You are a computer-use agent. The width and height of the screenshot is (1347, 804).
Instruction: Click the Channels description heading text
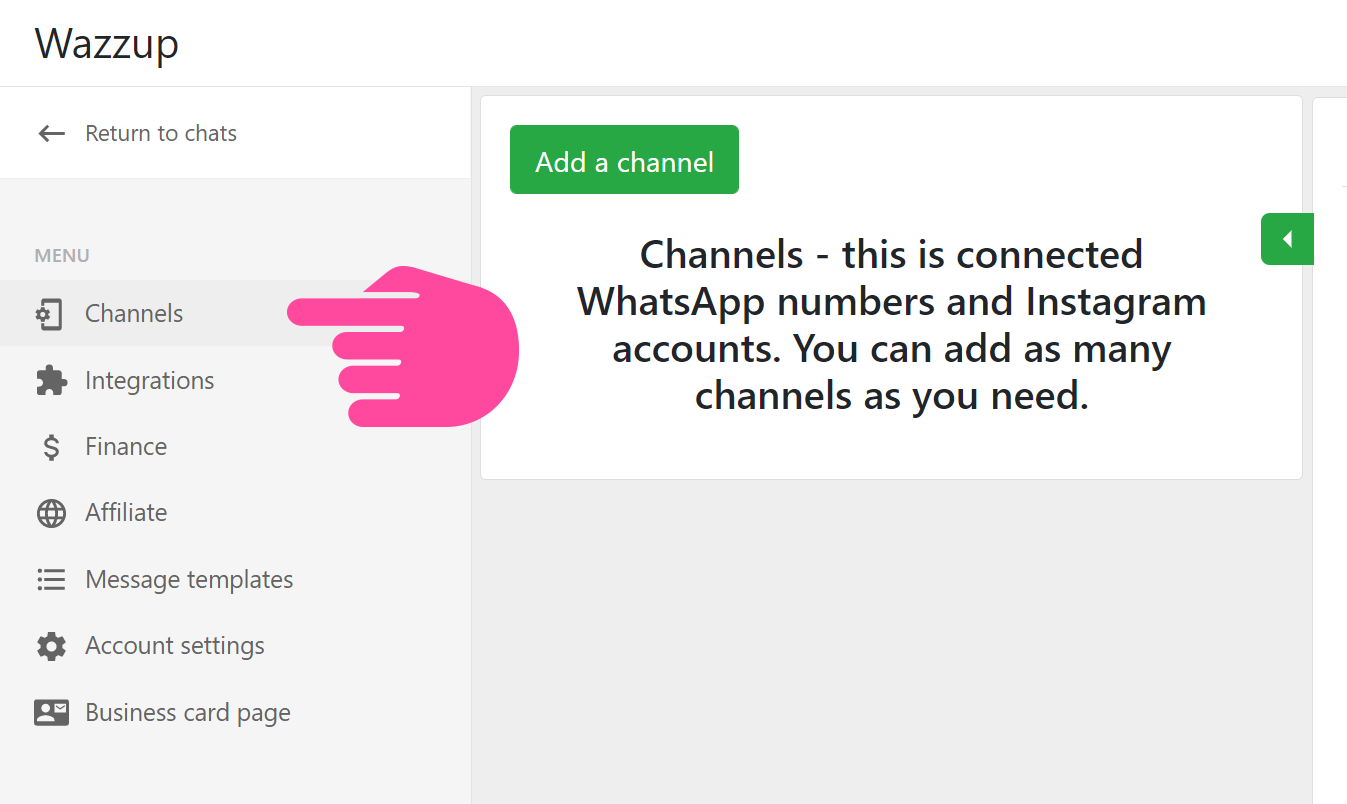(891, 326)
